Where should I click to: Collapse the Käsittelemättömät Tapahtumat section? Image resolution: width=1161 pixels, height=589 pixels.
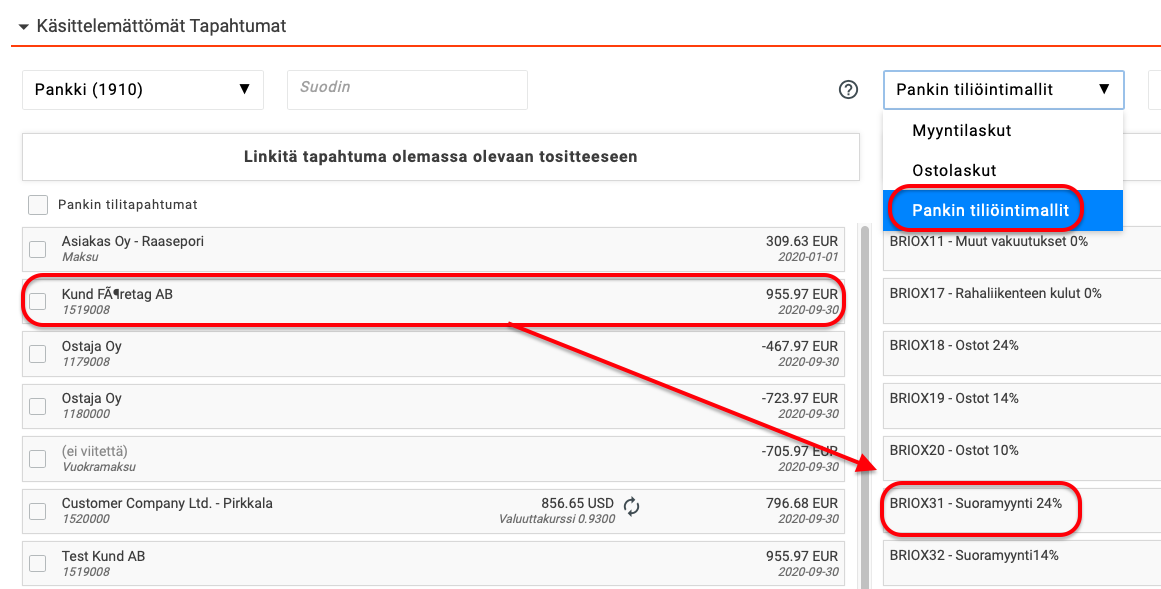point(23,27)
